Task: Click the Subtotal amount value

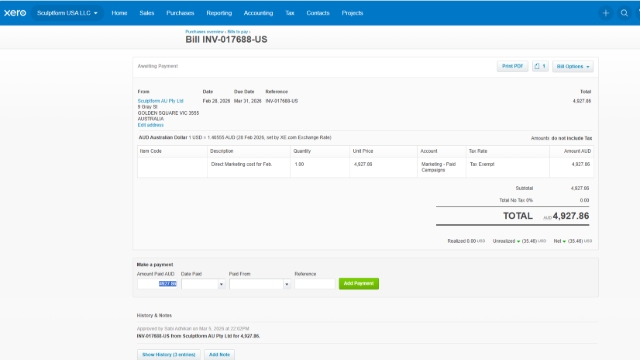Action: pyautogui.click(x=580, y=188)
